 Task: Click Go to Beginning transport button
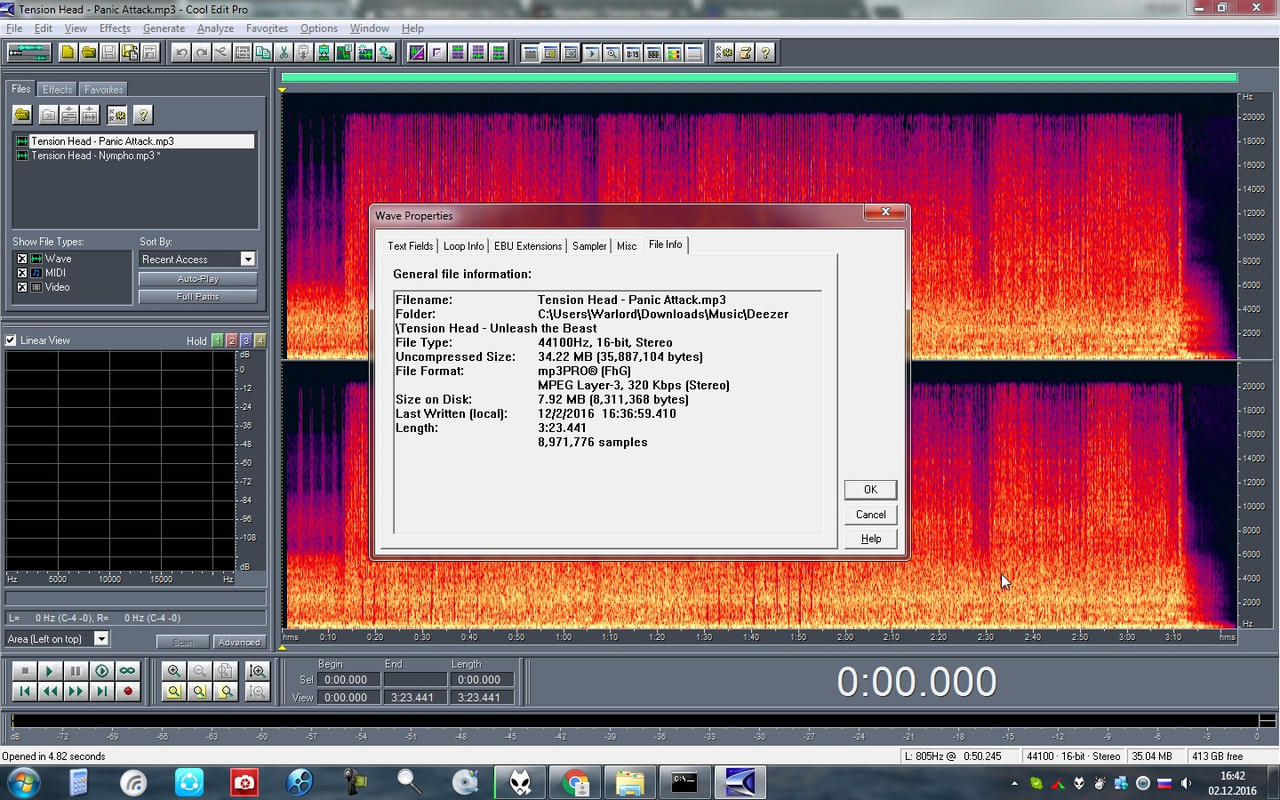click(25, 691)
